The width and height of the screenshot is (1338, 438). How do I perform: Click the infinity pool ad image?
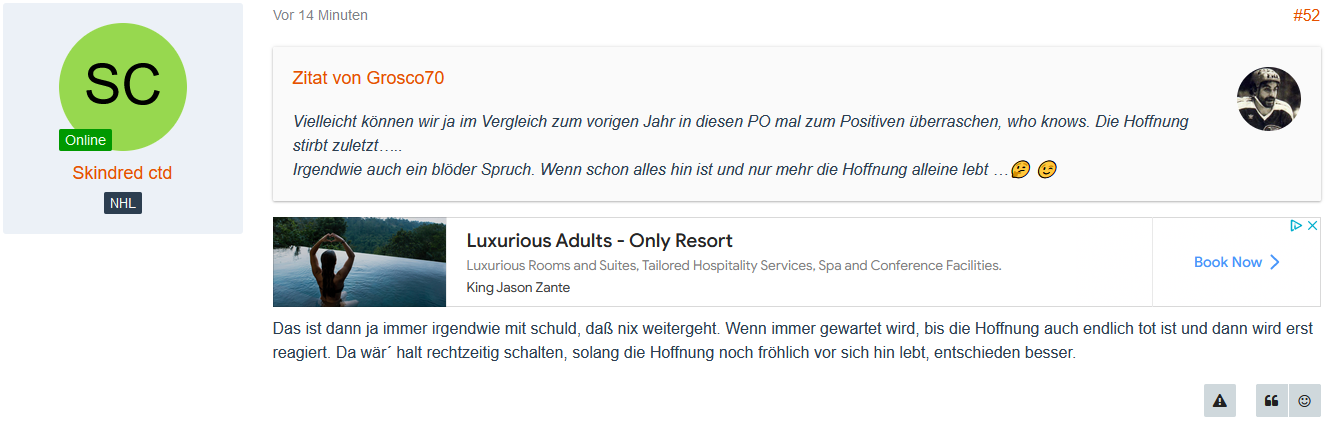point(359,262)
